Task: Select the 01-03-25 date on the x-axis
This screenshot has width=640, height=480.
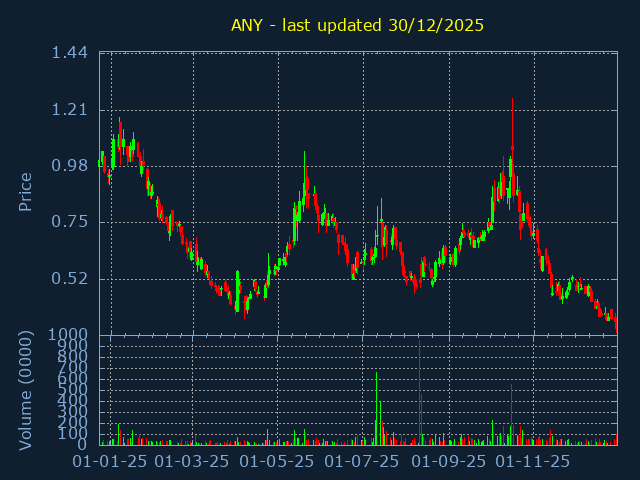Action: (193, 462)
